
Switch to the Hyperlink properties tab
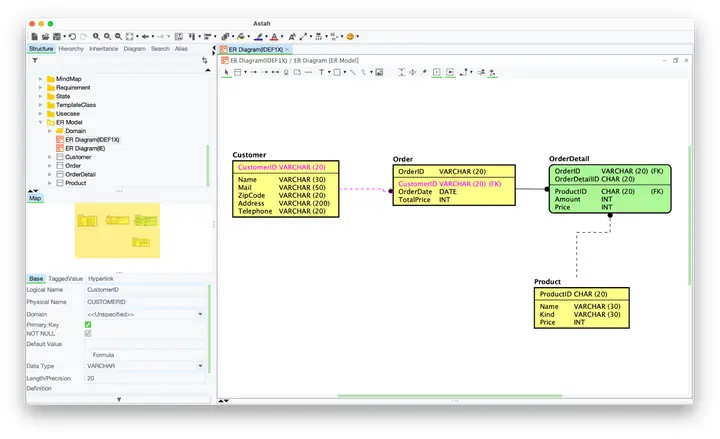point(101,279)
